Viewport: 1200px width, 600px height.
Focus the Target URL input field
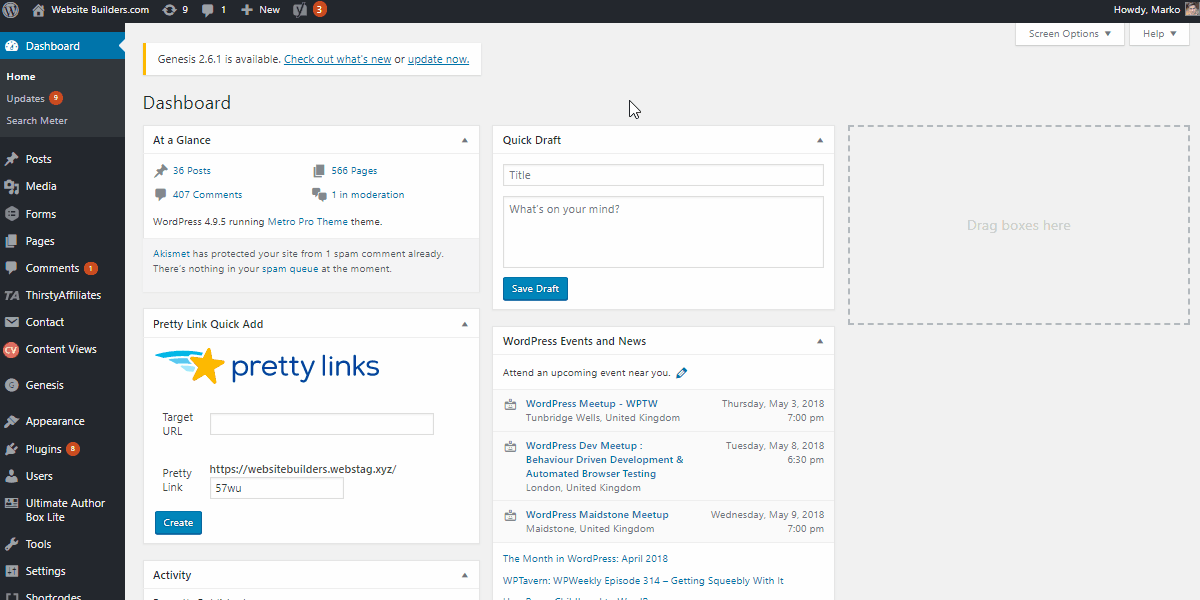click(x=322, y=424)
